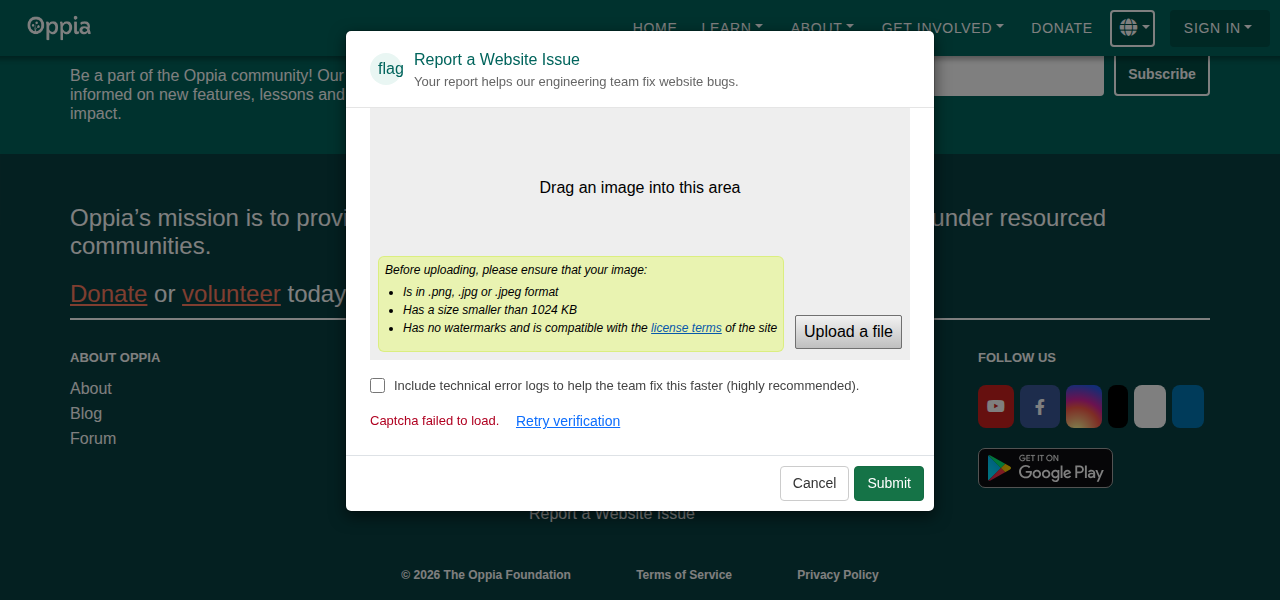Open the Blog footer link
The image size is (1280, 600).
[x=86, y=413]
